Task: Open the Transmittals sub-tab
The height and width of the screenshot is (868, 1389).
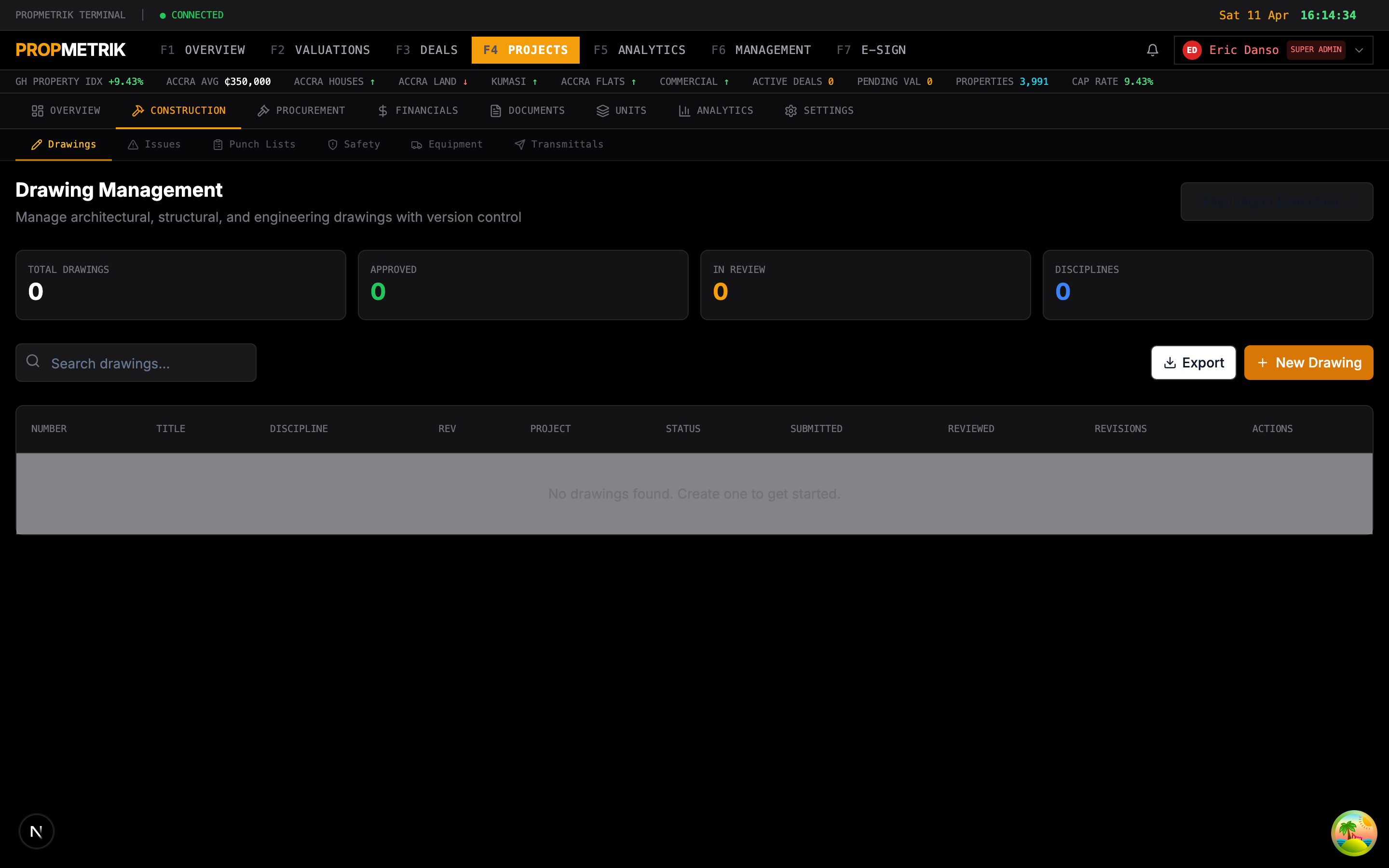Action: 558,145
